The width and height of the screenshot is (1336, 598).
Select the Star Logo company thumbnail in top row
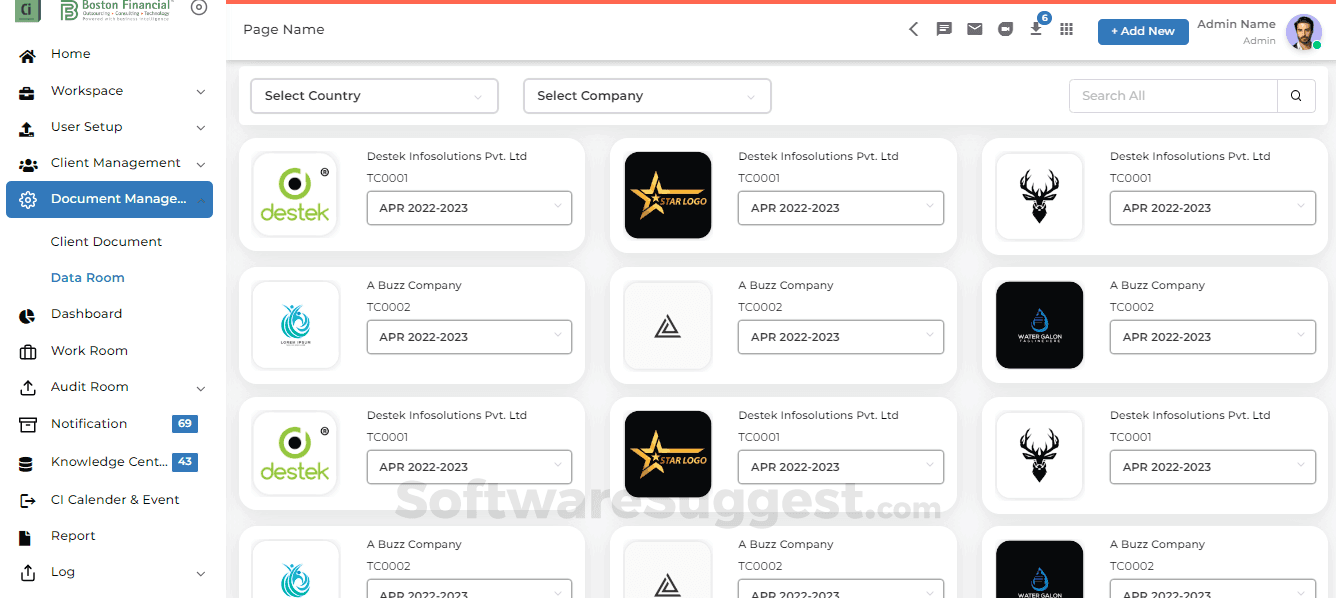(x=667, y=195)
